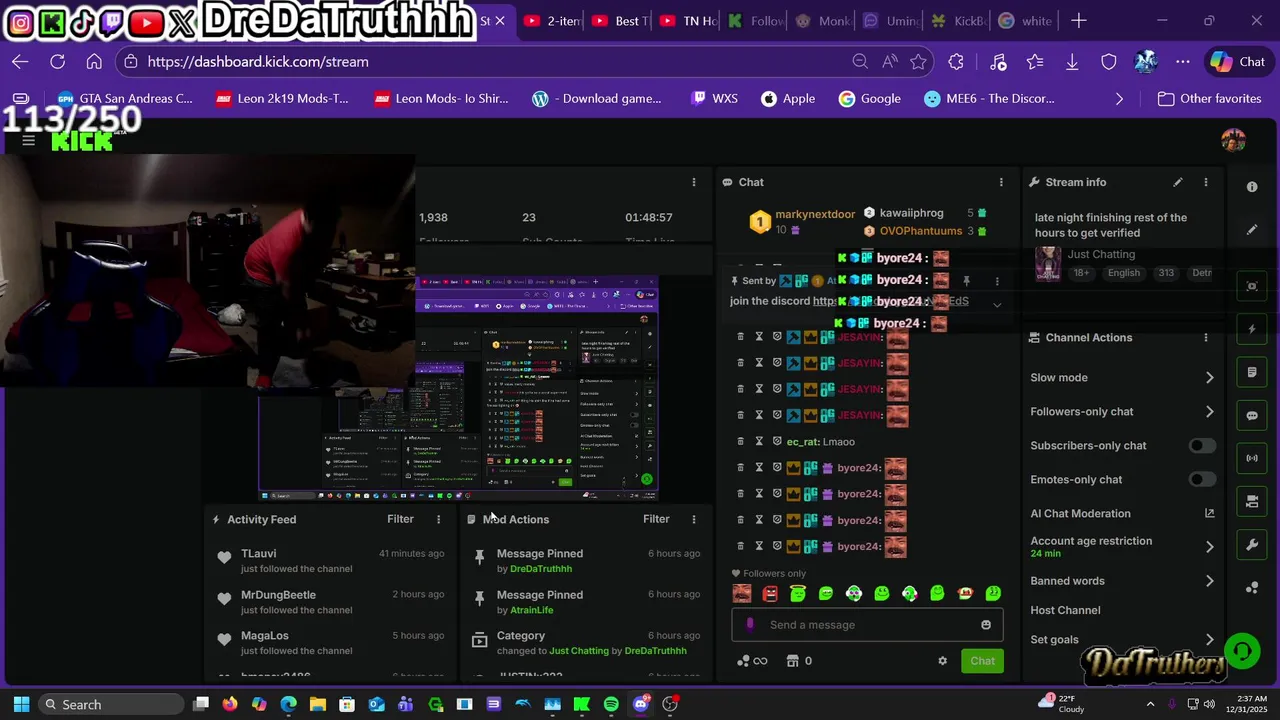Unpin the pinned chat message pin icon
The image size is (1280, 720).
coord(966,281)
